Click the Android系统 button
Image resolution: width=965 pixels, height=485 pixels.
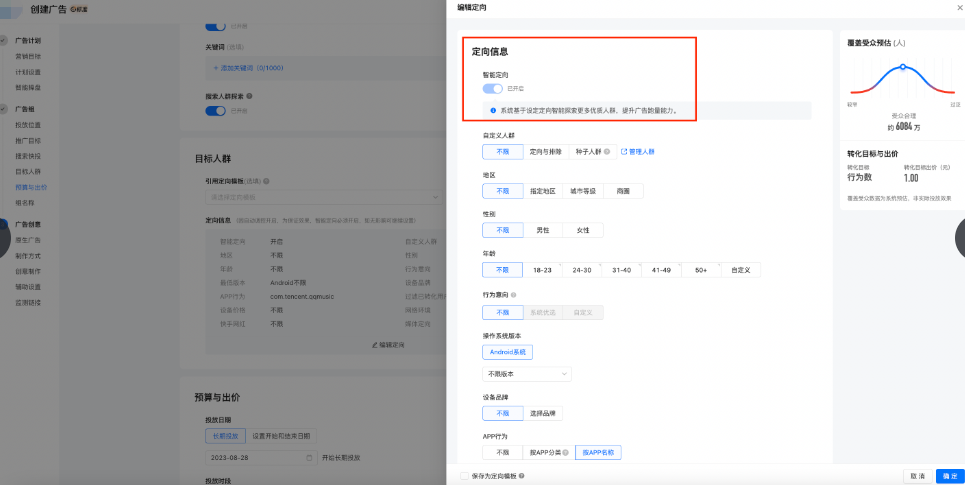point(508,352)
